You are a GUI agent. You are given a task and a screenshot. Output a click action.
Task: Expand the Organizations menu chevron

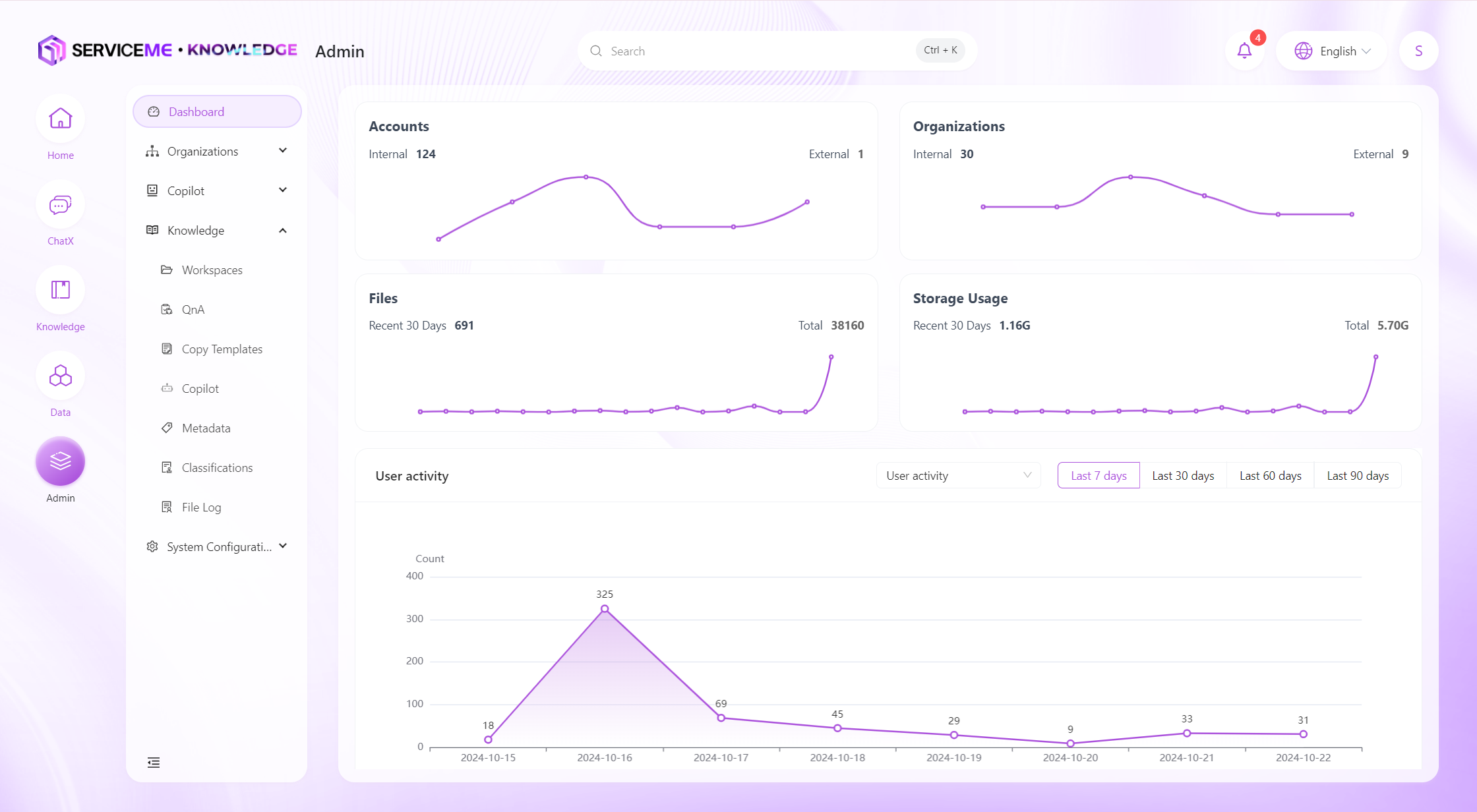283,151
